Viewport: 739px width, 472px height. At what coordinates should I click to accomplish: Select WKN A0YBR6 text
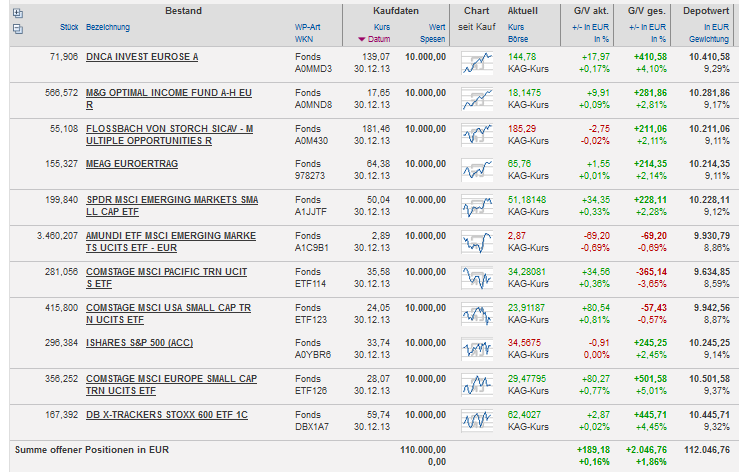(x=313, y=355)
